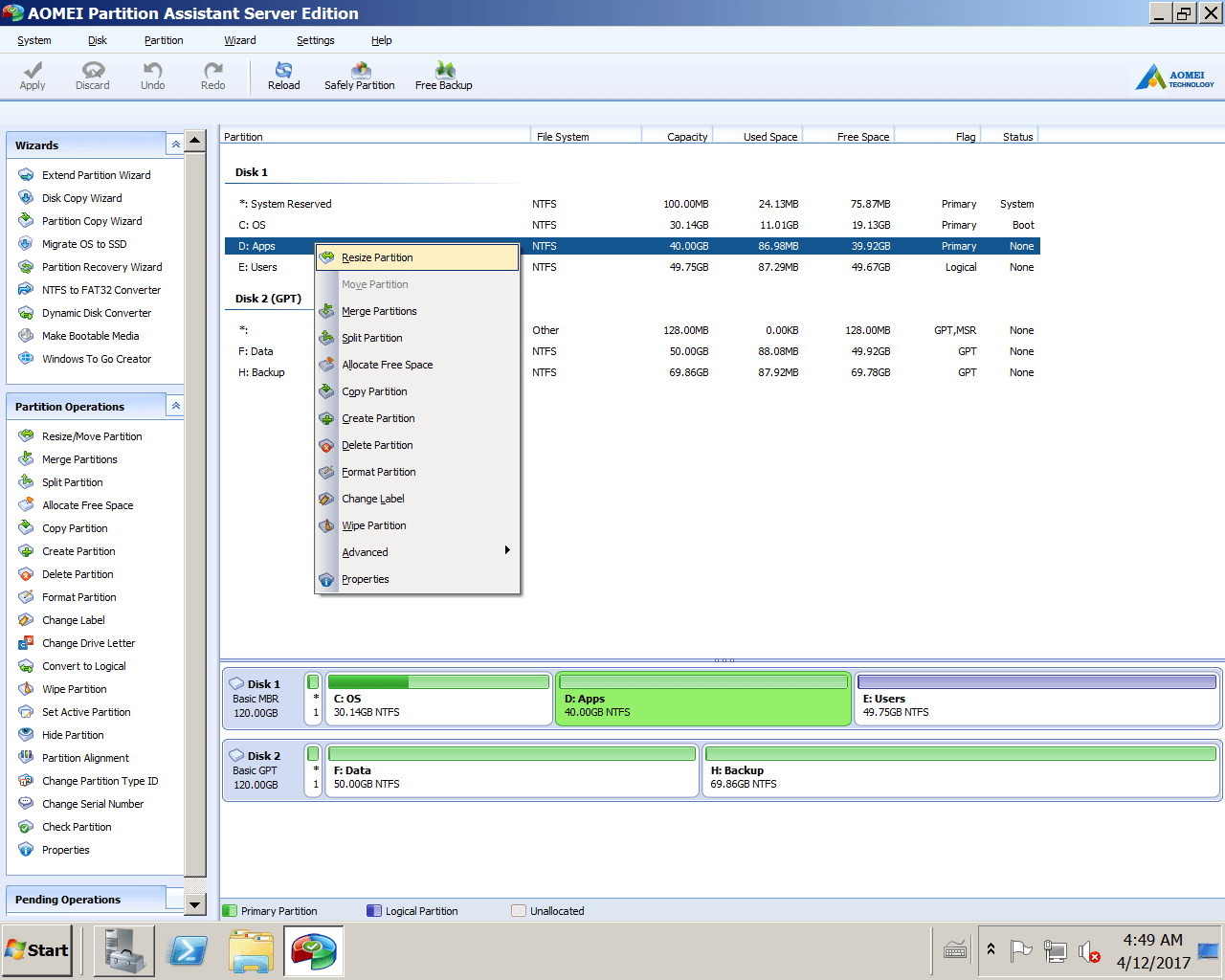1225x980 pixels.
Task: Choose Wipe Partition in the context menu
Action: click(417, 525)
